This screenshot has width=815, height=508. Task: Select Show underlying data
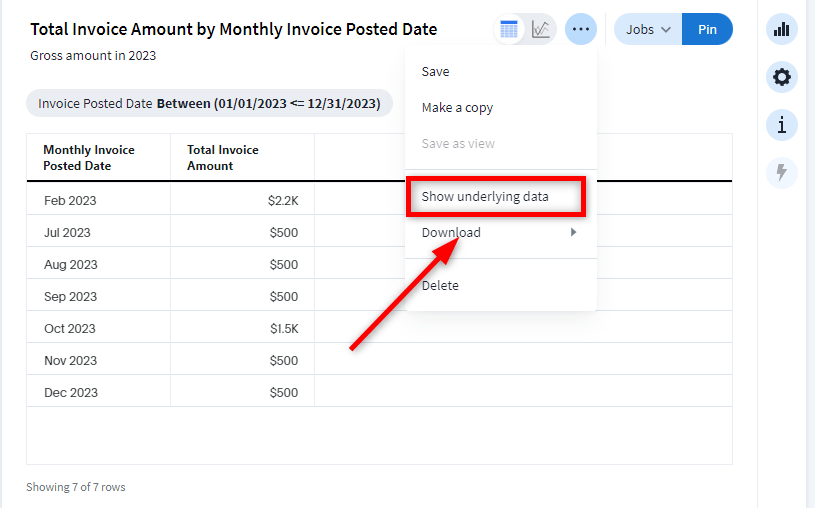[x=485, y=197]
